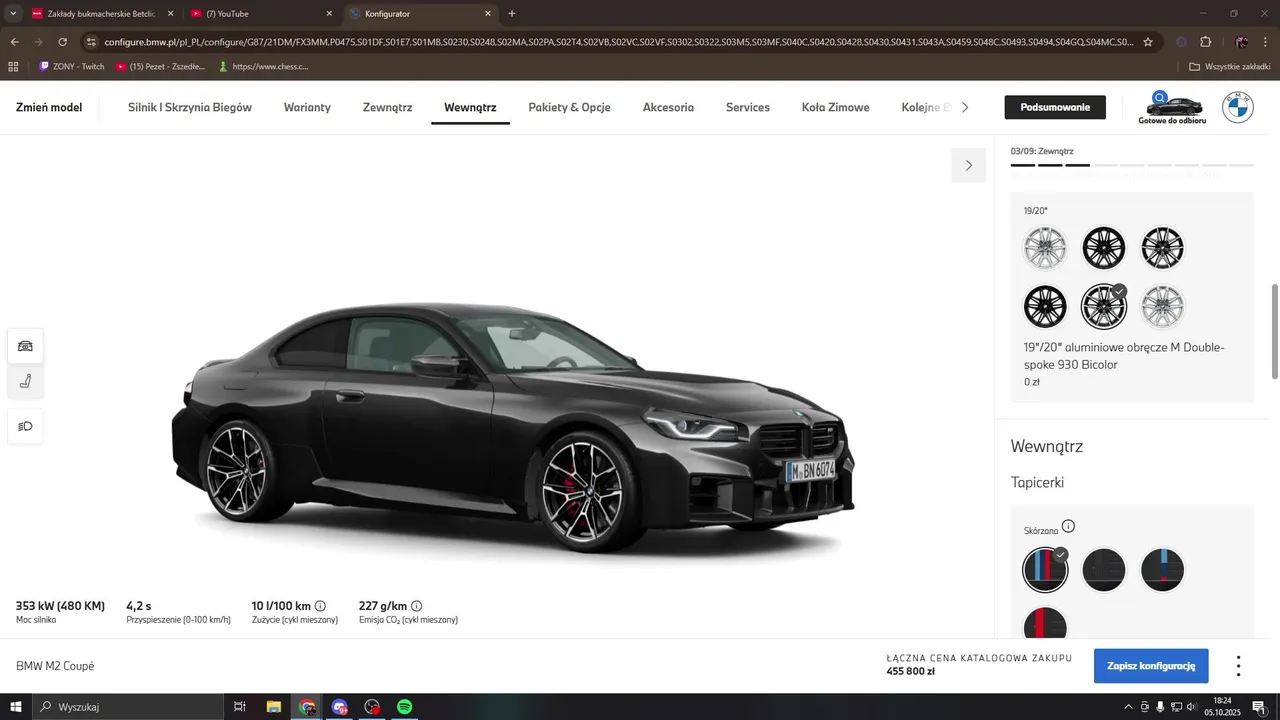This screenshot has width=1280, height=720.
Task: Open tab search dropdown in Chrome
Action: pos(13,14)
